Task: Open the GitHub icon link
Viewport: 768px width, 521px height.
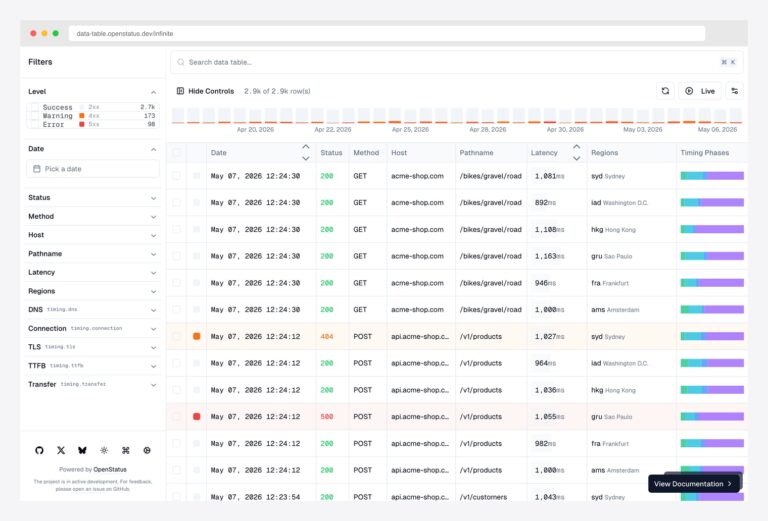Action: (39, 450)
